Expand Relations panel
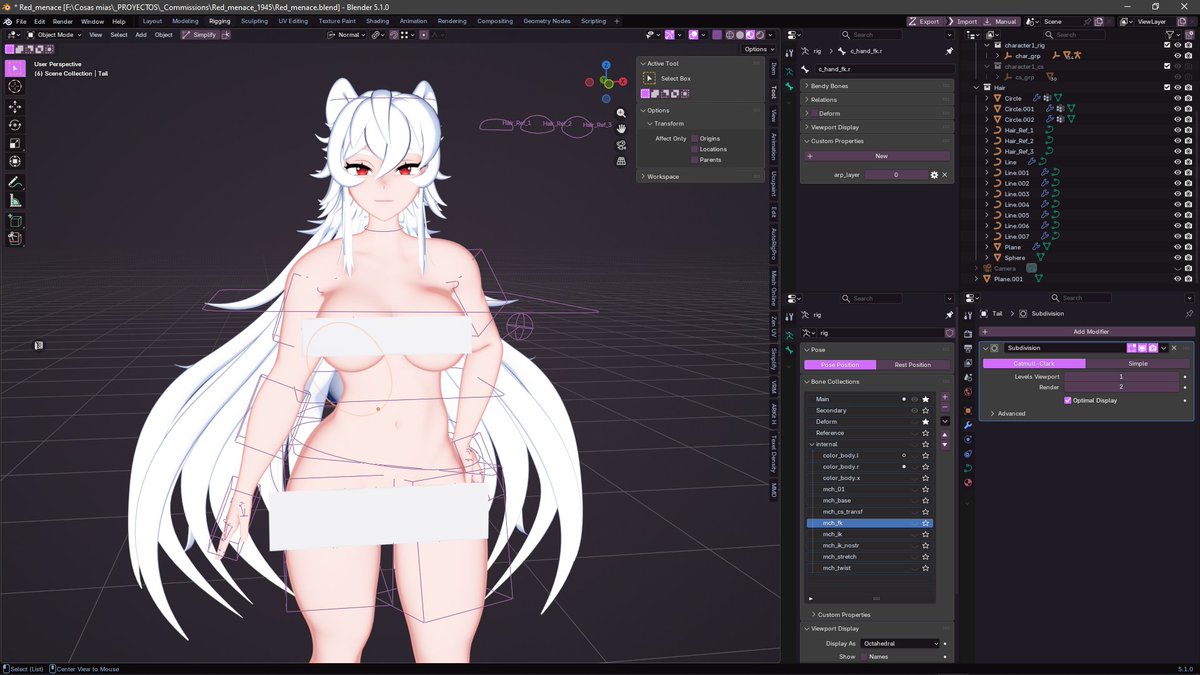Screen dimensions: 1200x675 tap(875, 100)
